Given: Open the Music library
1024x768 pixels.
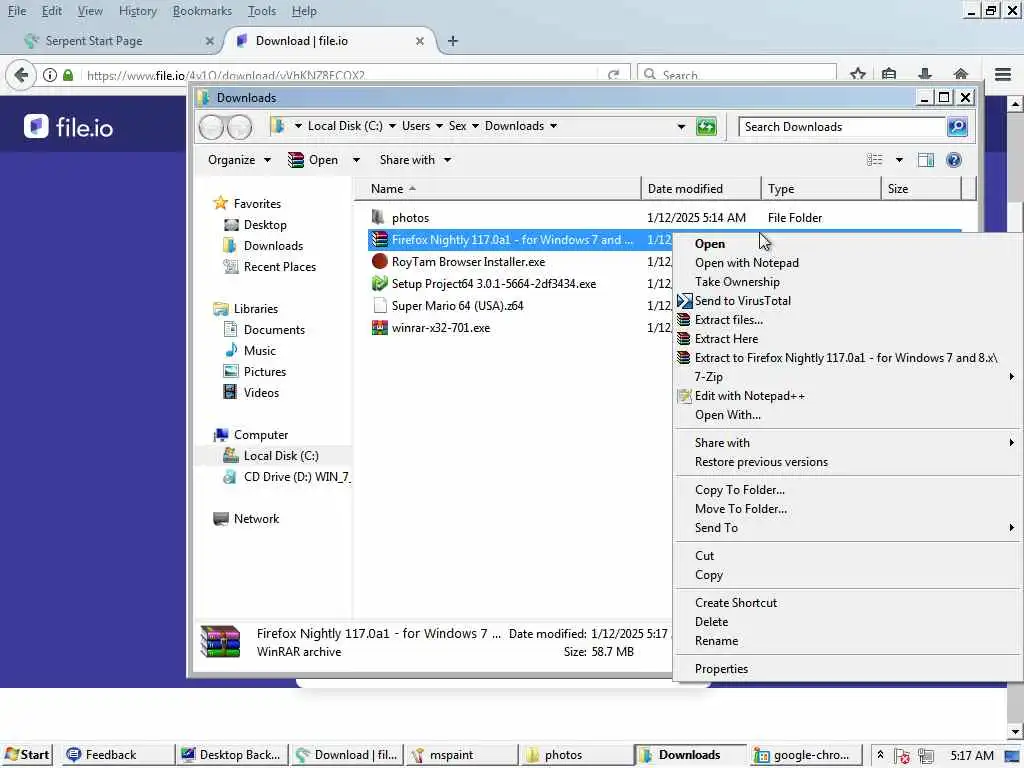Looking at the screenshot, I should pos(259,351).
